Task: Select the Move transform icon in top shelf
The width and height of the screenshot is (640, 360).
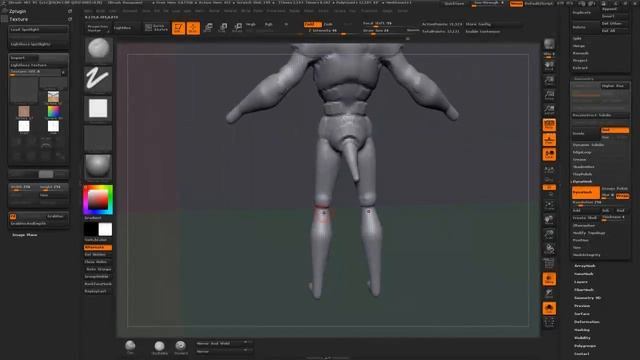Action: [208, 28]
